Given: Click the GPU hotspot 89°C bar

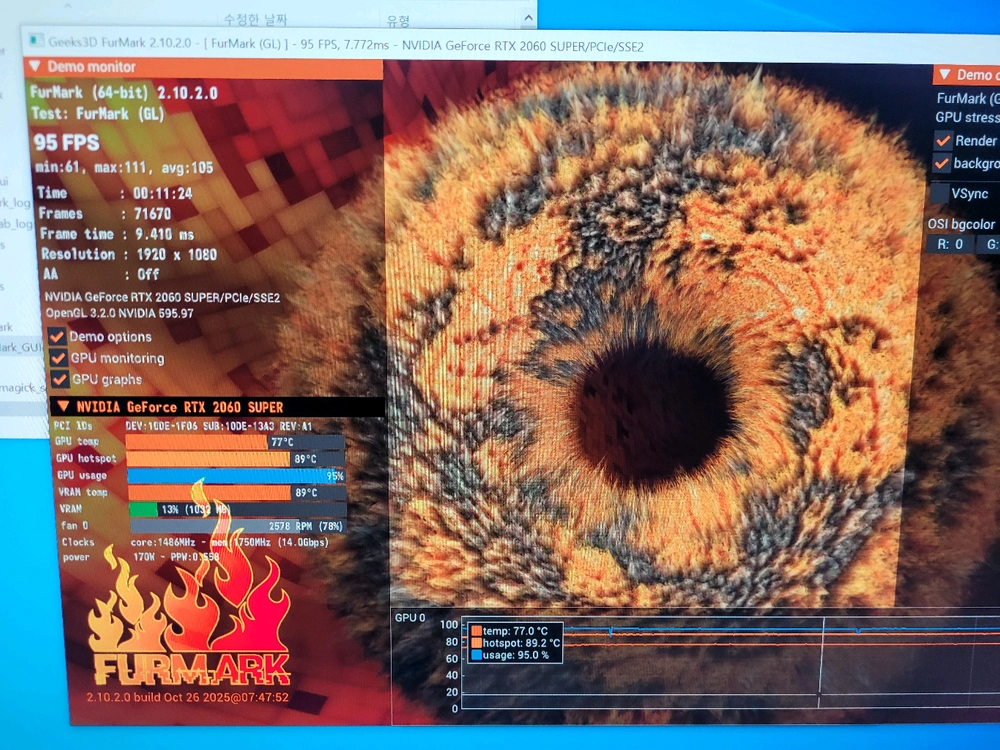Looking at the screenshot, I should [x=235, y=459].
